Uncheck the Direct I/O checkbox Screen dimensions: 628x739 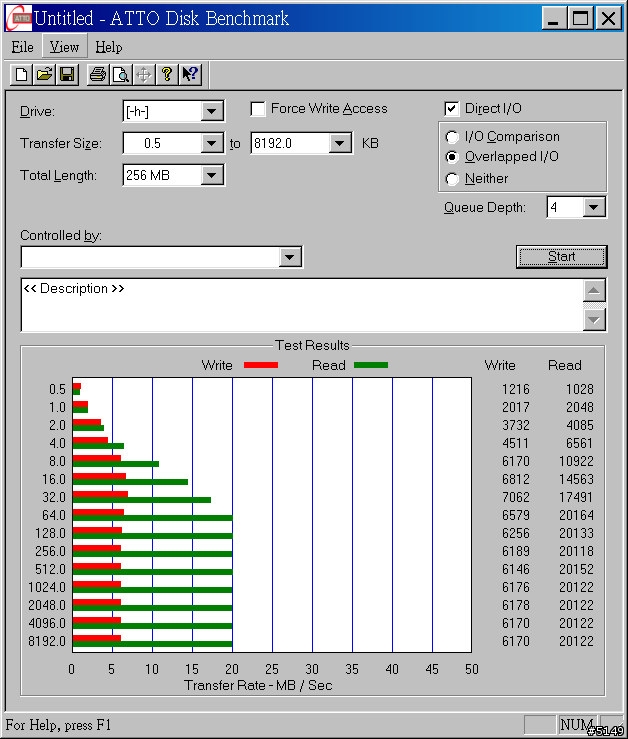tap(451, 109)
